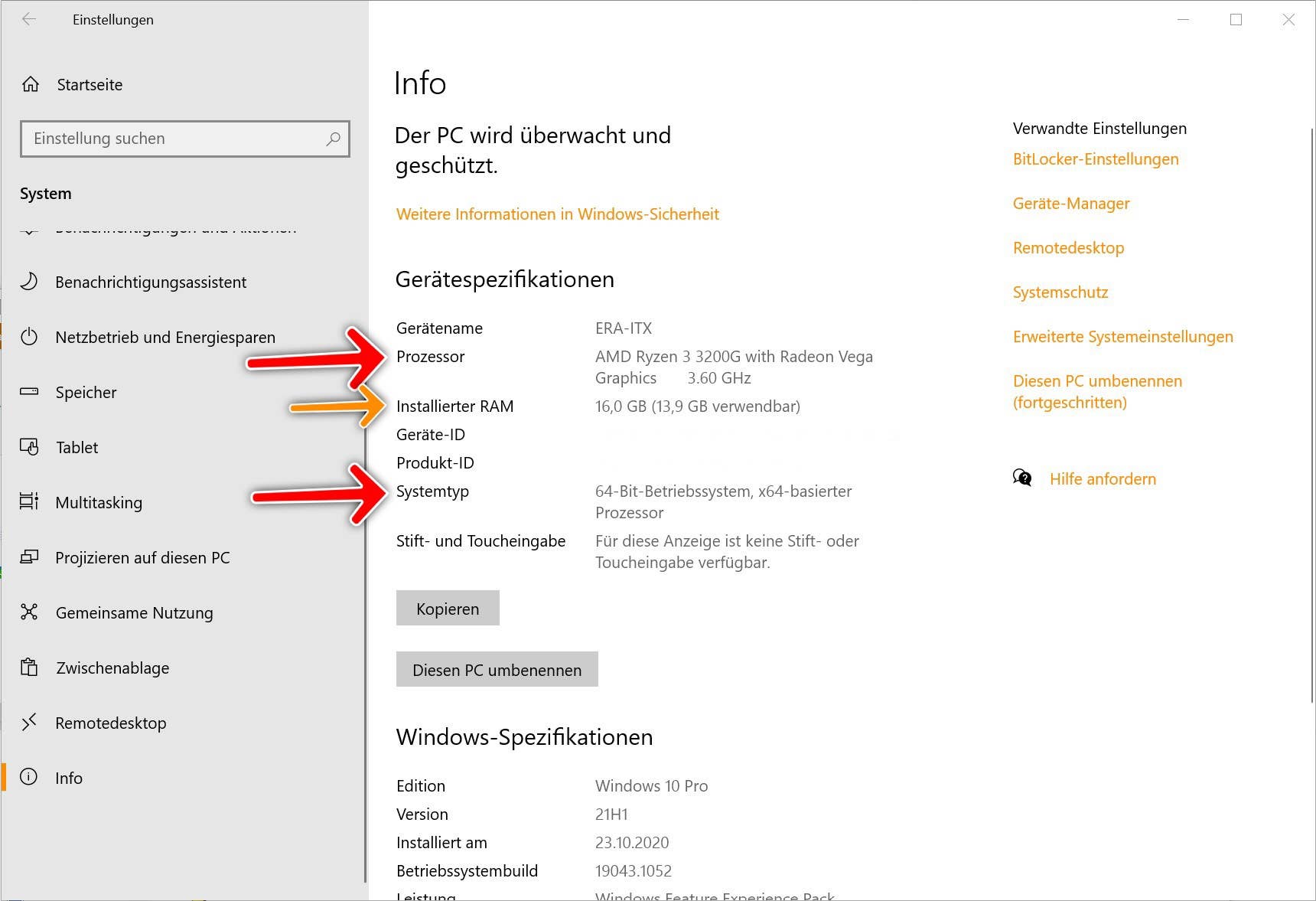The image size is (1316, 901).
Task: Click the magnifier in the search box
Action: point(334,139)
